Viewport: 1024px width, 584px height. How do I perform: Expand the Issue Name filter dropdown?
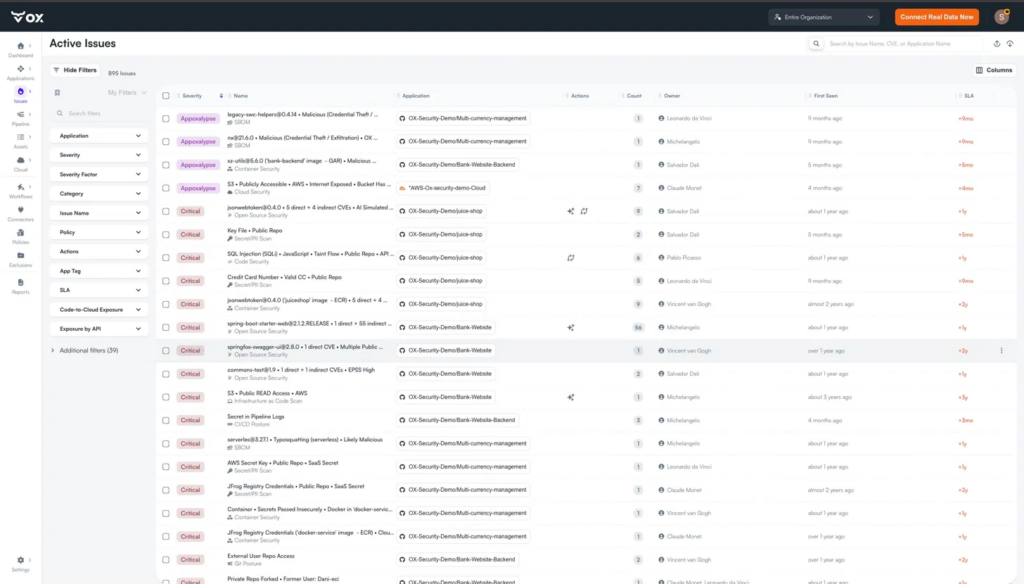(99, 213)
